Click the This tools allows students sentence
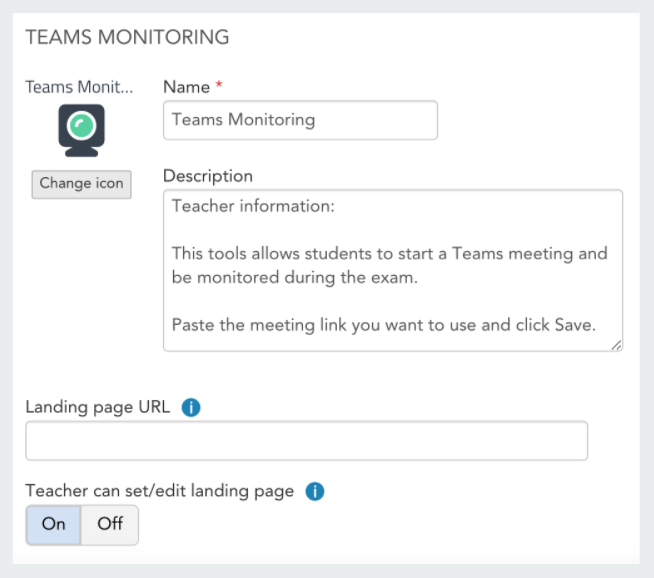 tap(390, 265)
